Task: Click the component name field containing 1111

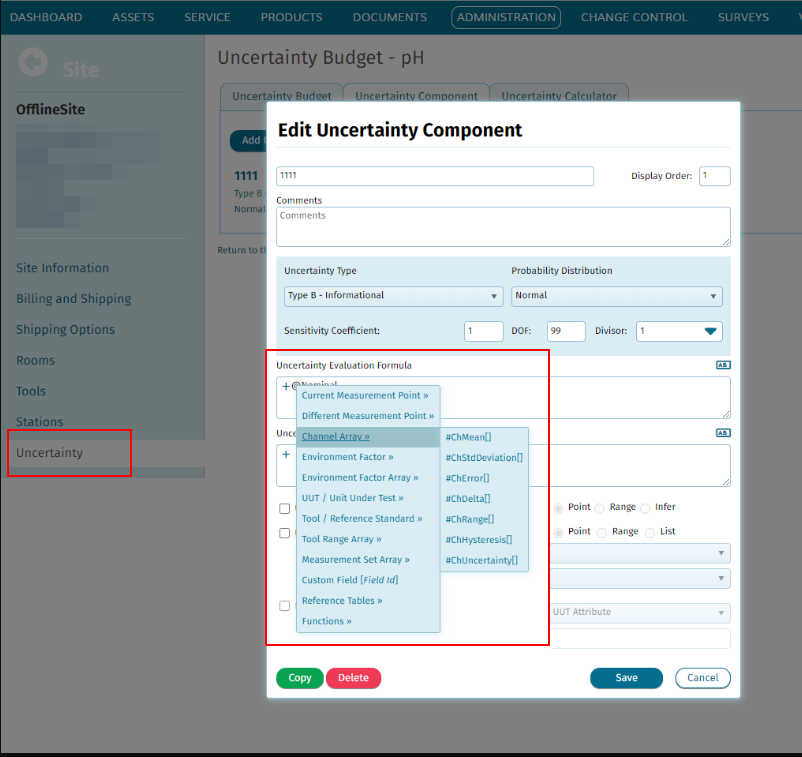Action: tap(435, 176)
